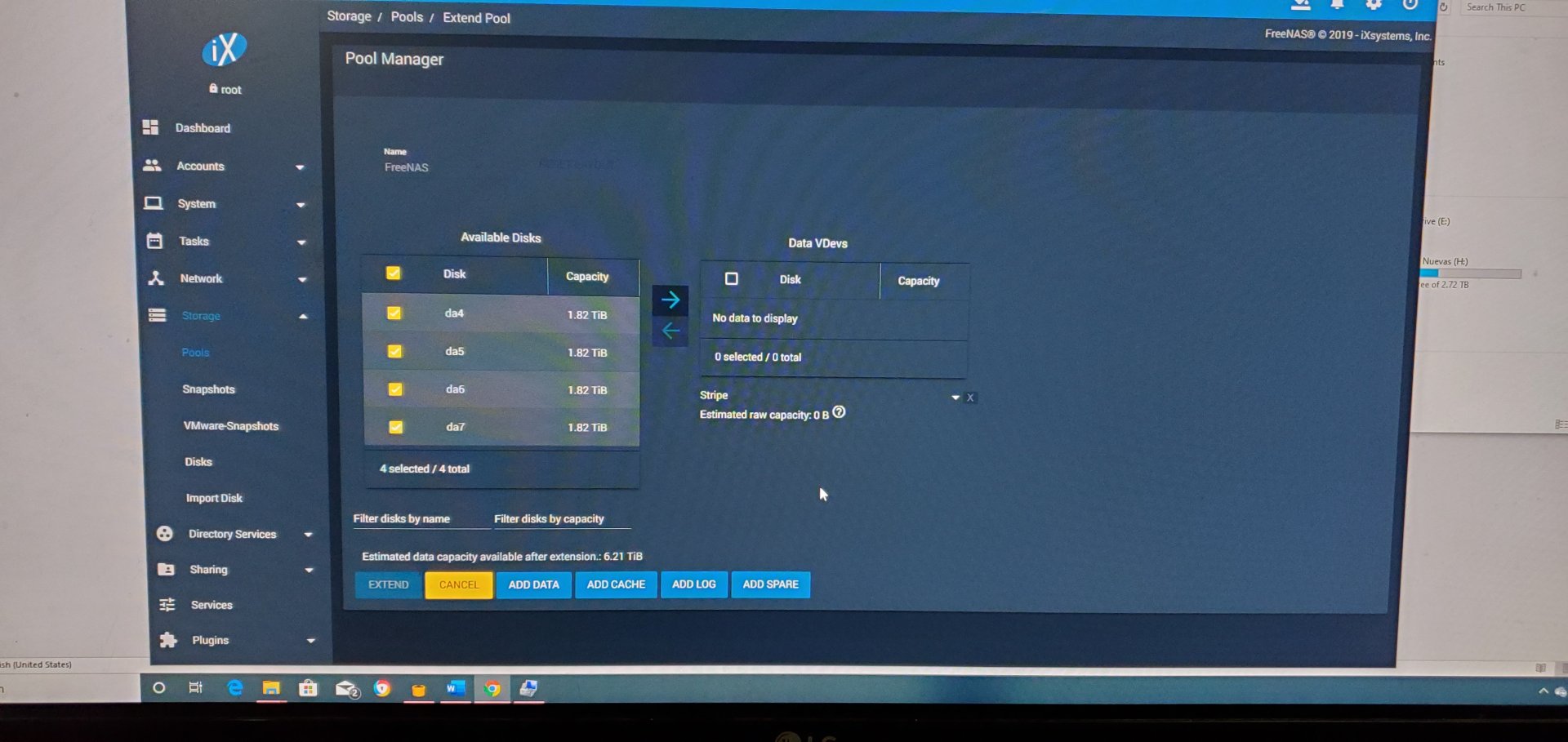Open Microsoft Store from the taskbar
This screenshot has width=1568, height=742.
(x=308, y=688)
